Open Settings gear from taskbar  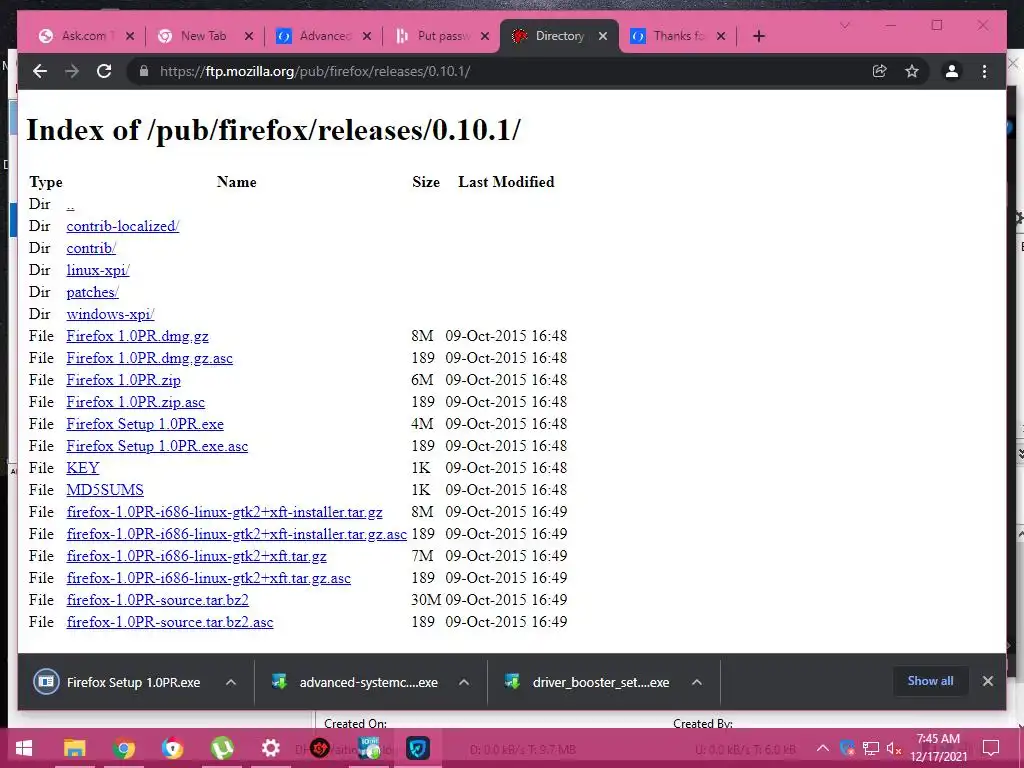click(270, 748)
